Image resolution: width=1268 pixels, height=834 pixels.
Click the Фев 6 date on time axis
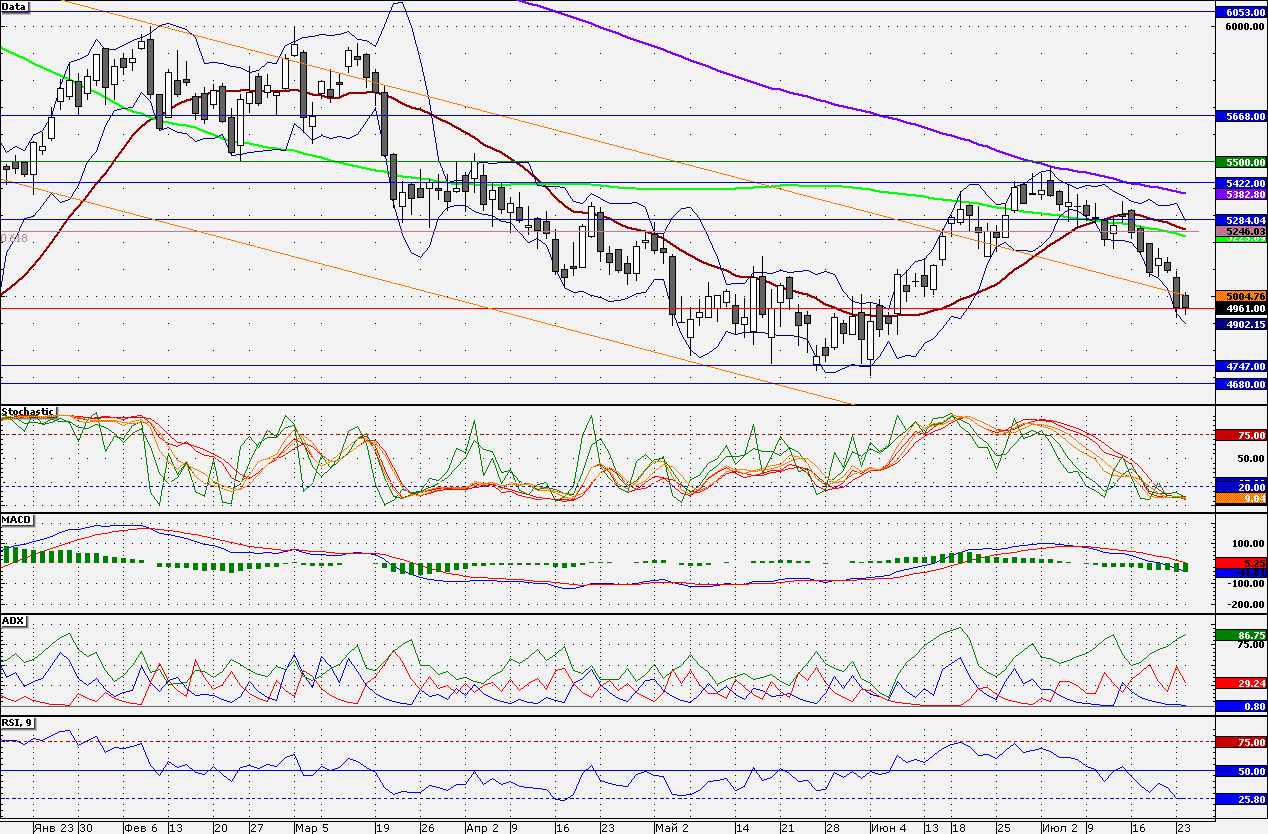tap(140, 828)
